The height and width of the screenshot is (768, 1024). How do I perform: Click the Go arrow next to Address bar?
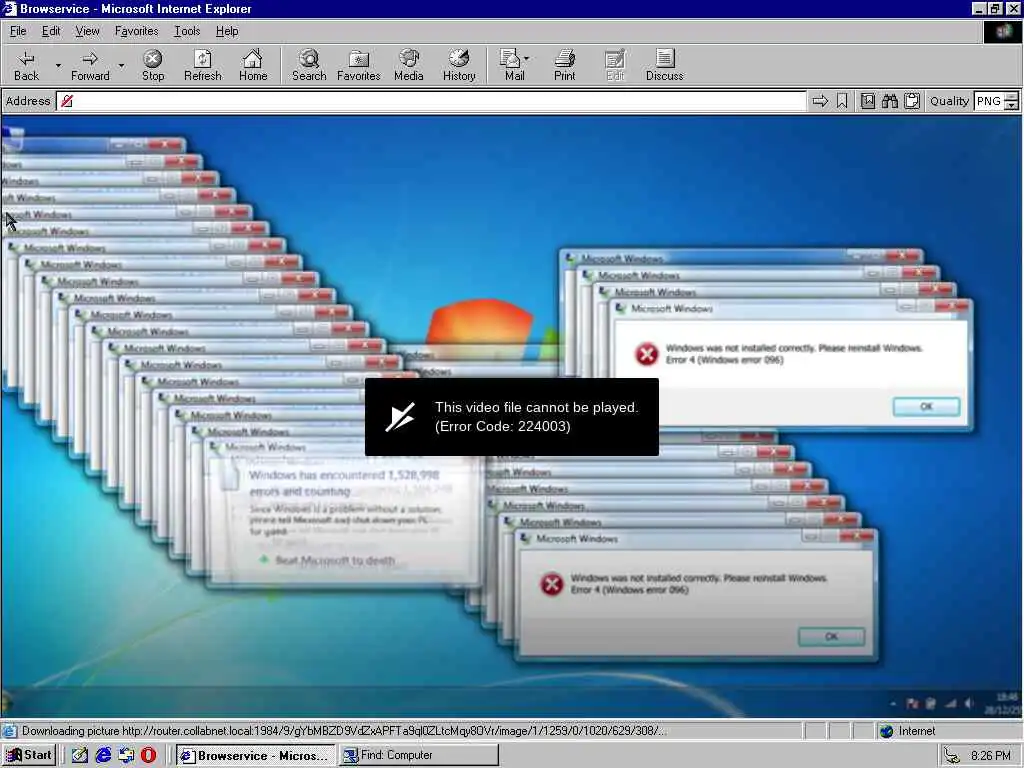coord(820,101)
